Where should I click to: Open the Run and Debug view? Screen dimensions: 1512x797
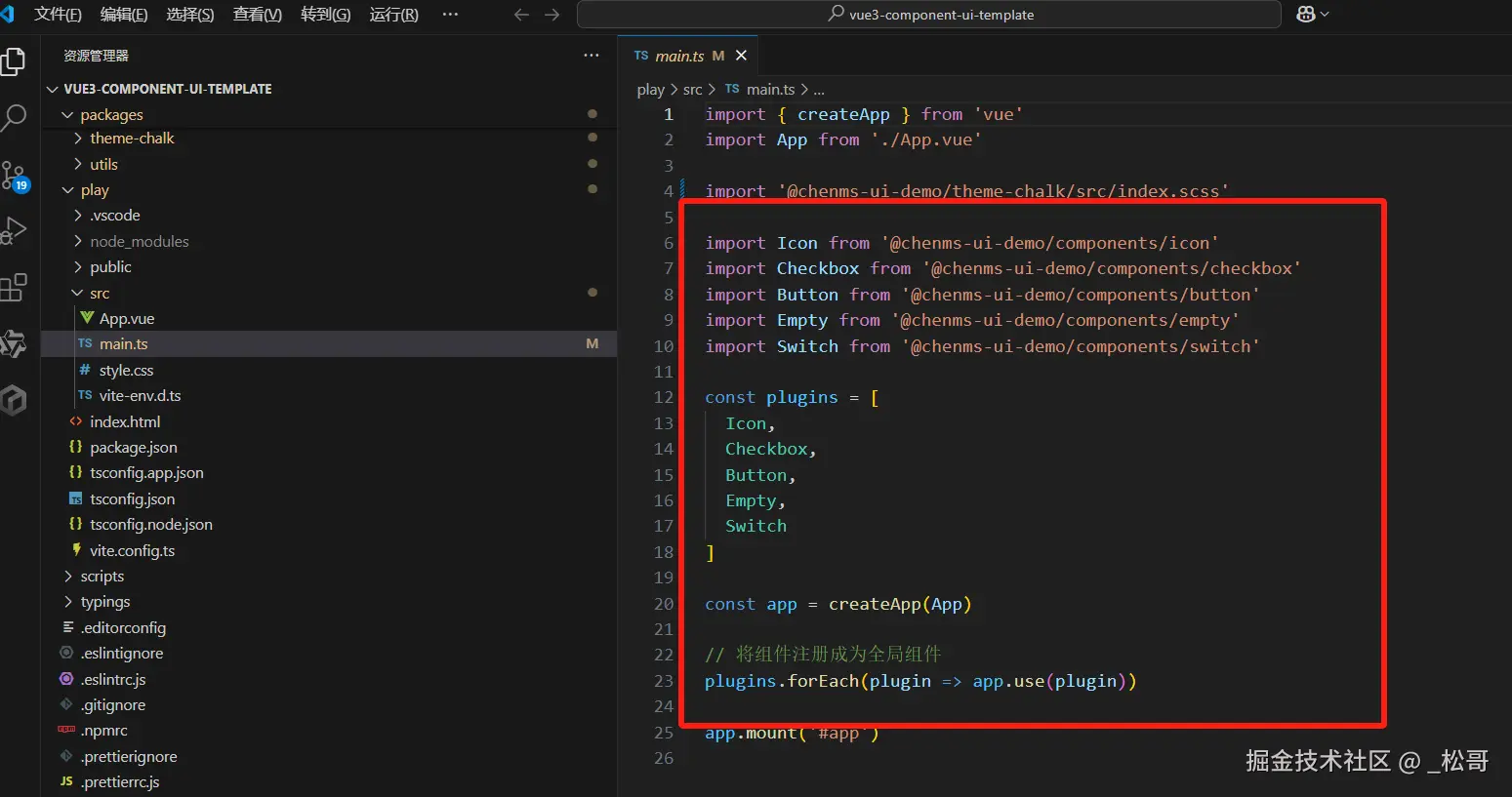pyautogui.click(x=14, y=231)
